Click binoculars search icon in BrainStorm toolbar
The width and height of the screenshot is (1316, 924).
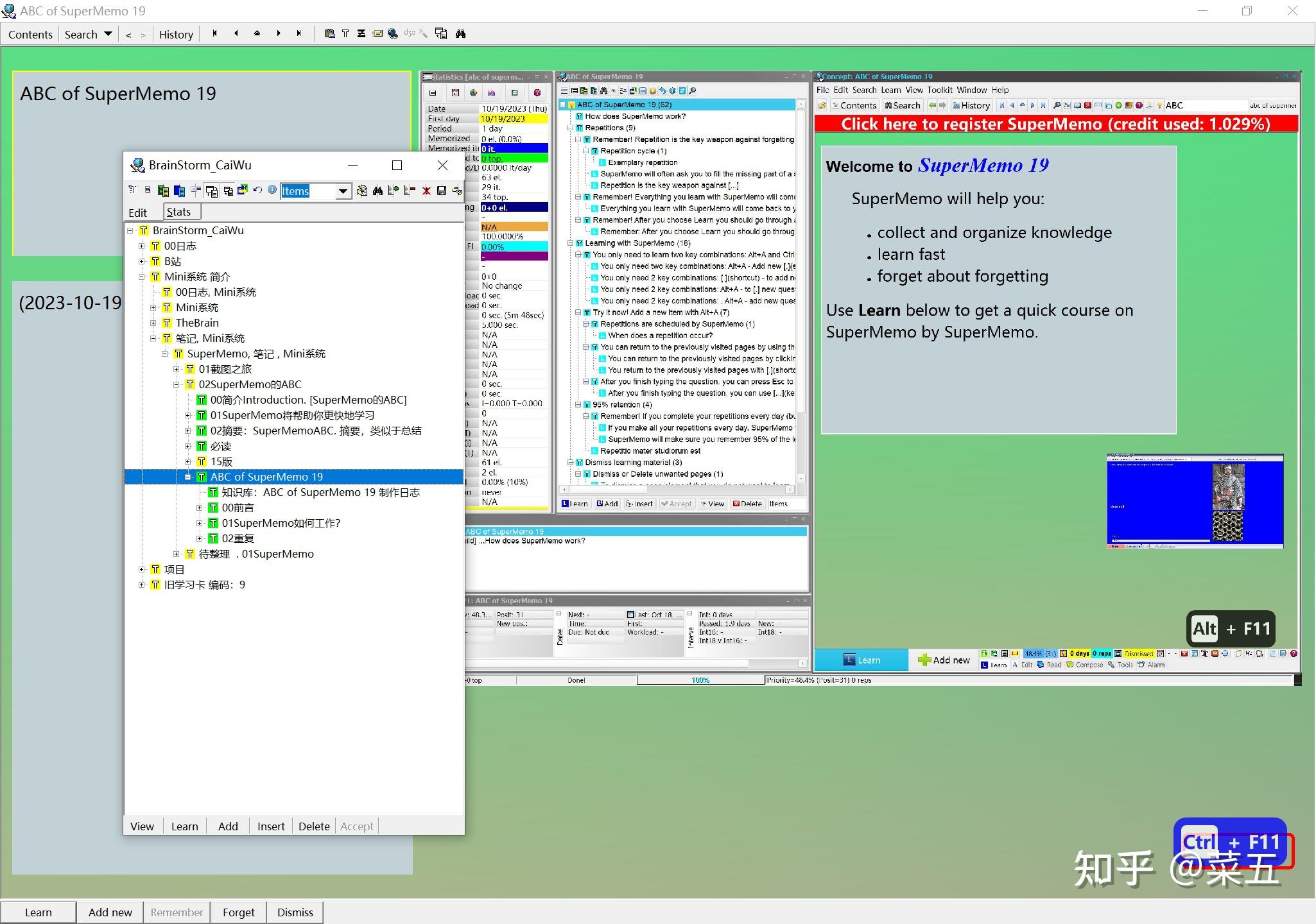click(x=377, y=191)
